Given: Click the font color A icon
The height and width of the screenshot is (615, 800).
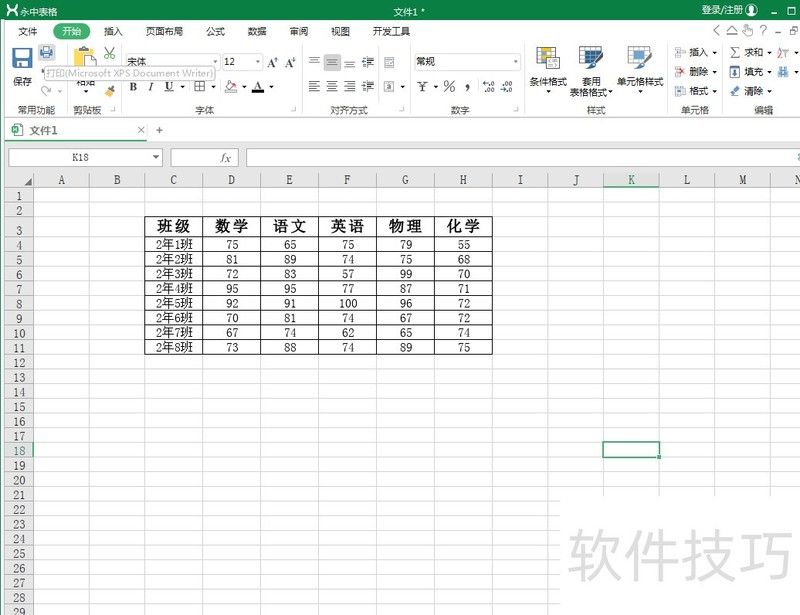Looking at the screenshot, I should [x=258, y=87].
